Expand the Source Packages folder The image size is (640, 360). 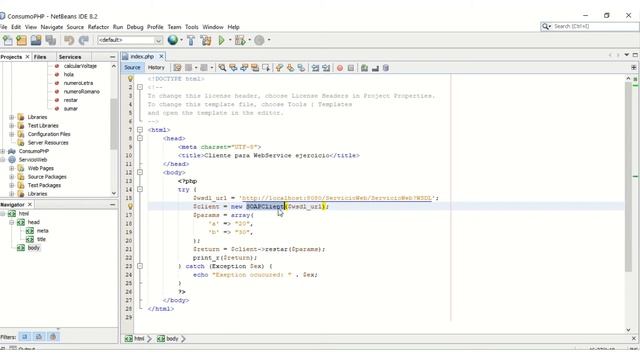11,177
